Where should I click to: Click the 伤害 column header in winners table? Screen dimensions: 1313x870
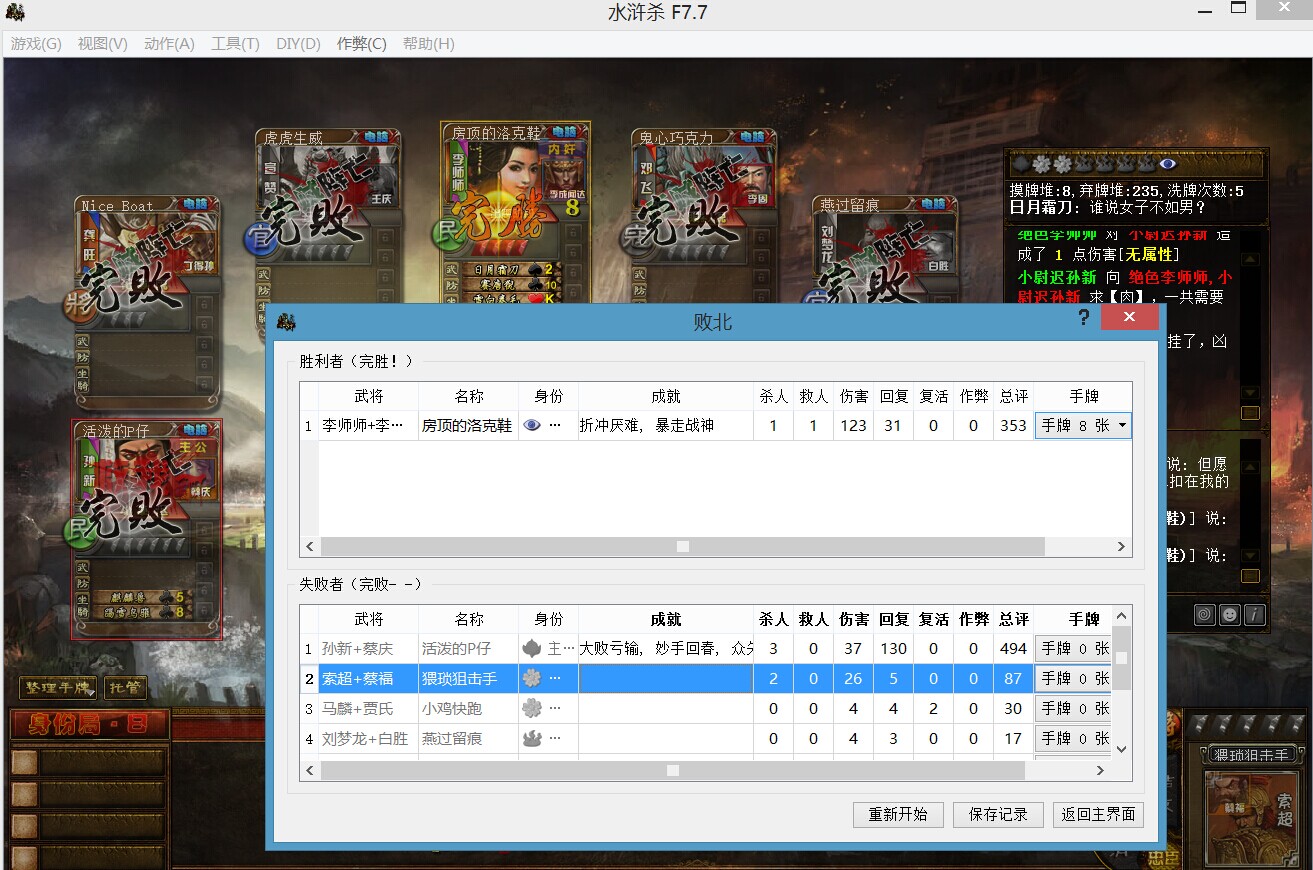click(x=853, y=396)
